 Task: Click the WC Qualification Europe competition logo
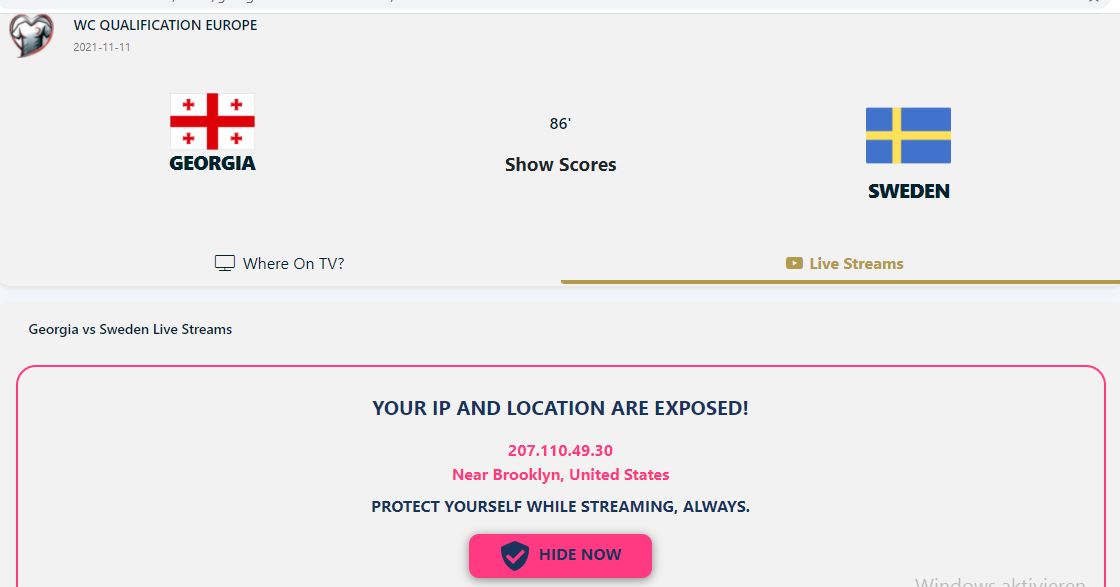[30, 35]
